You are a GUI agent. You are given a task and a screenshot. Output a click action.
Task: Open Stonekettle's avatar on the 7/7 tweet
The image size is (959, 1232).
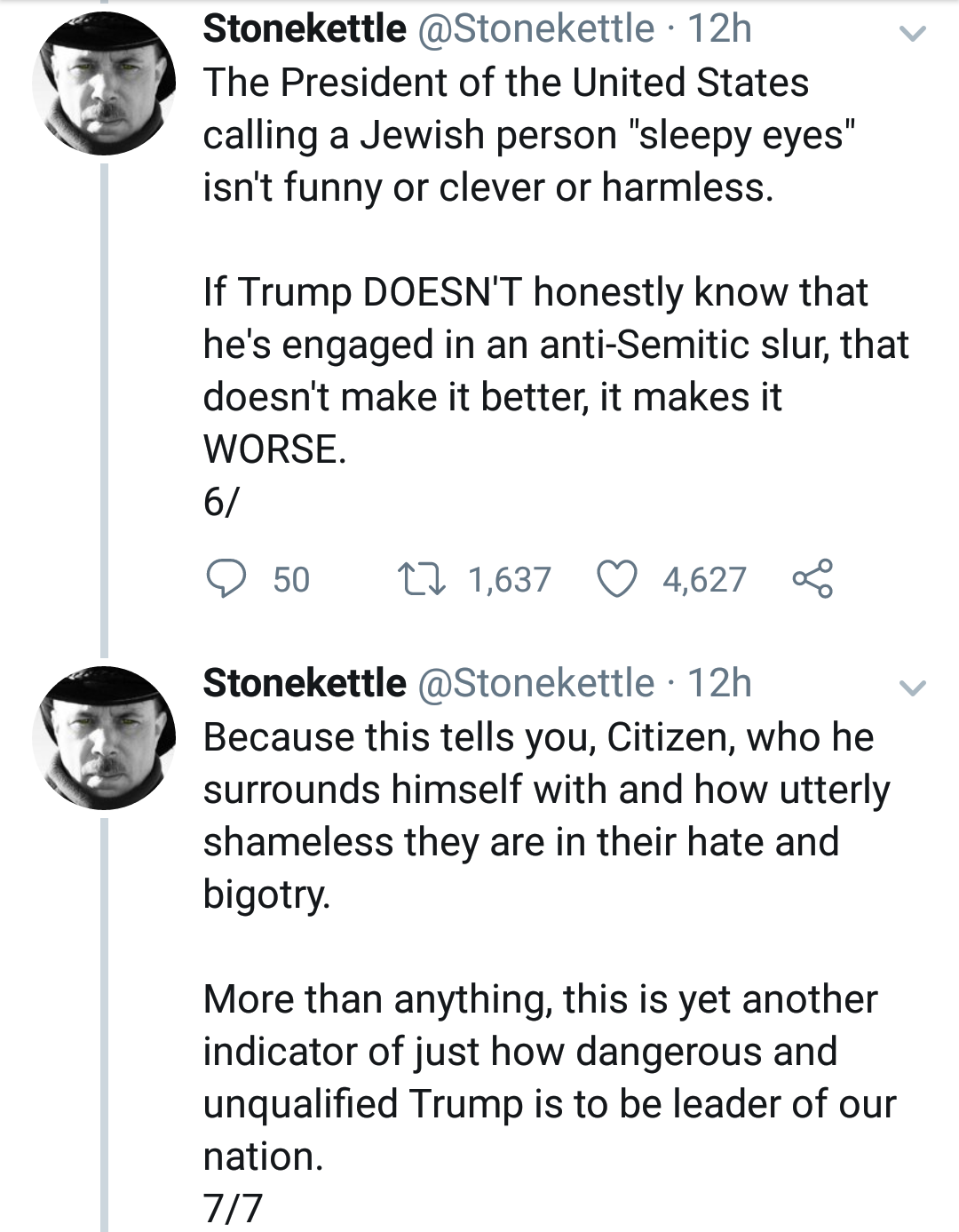click(x=104, y=737)
